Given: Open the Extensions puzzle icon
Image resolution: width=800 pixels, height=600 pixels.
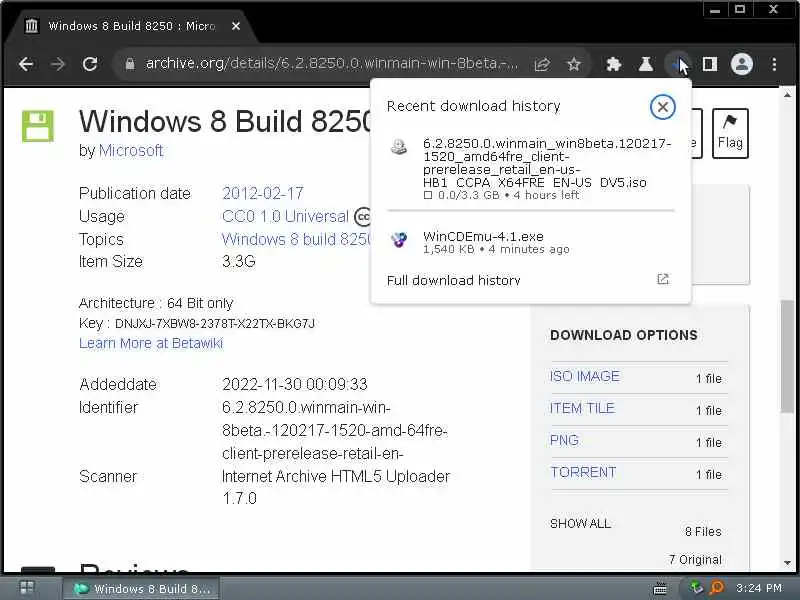Looking at the screenshot, I should pyautogui.click(x=614, y=64).
